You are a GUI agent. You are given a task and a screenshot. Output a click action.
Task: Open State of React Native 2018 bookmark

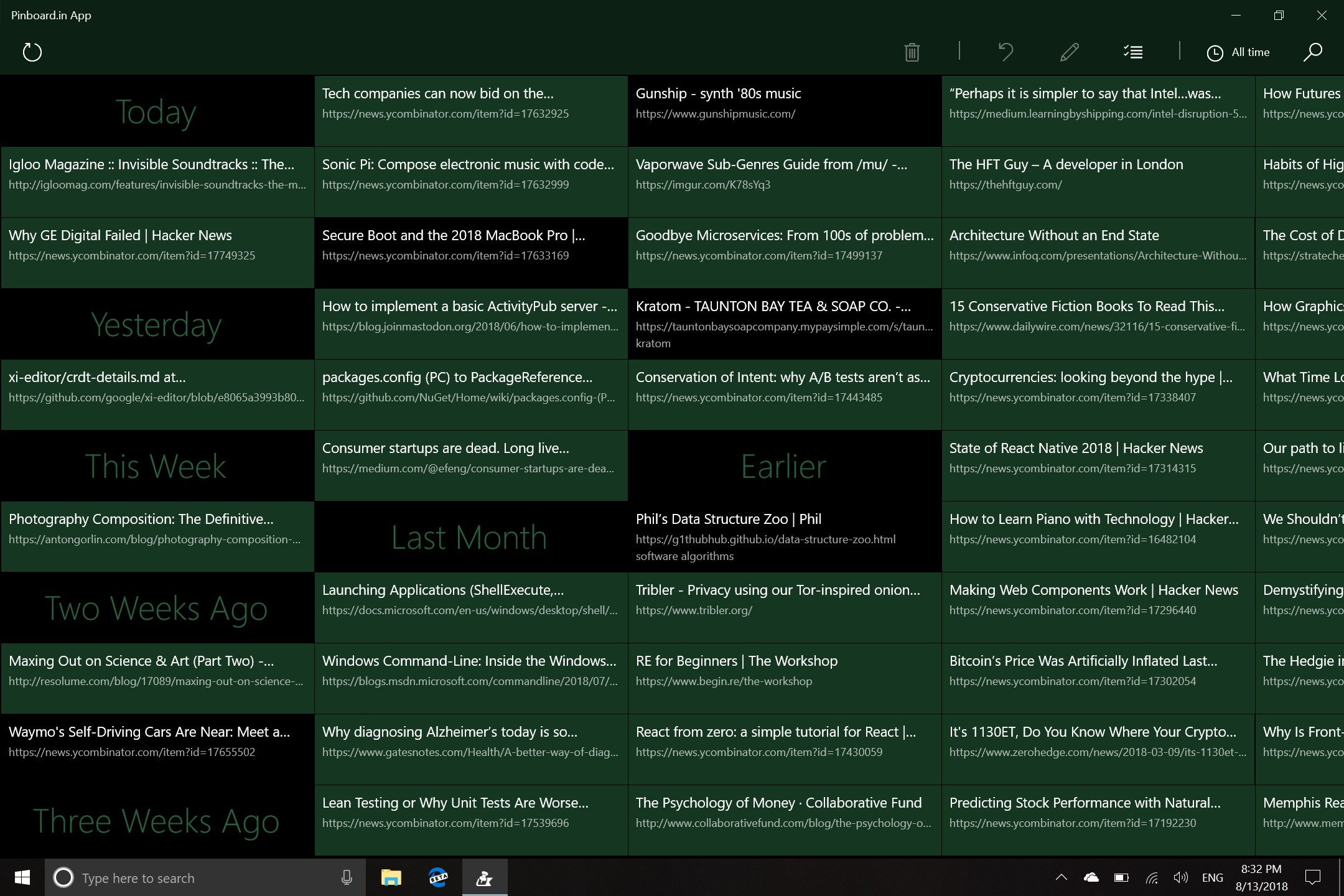(x=1098, y=466)
